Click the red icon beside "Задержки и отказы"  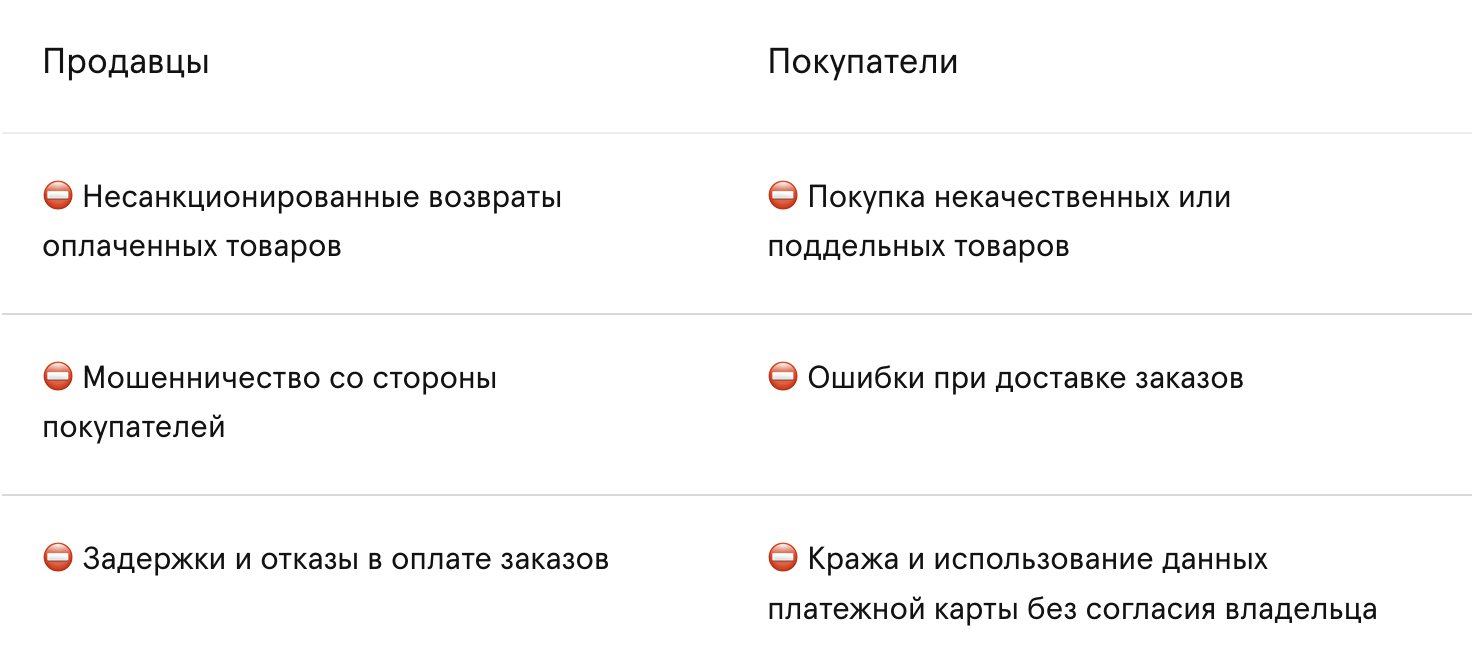pos(58,558)
